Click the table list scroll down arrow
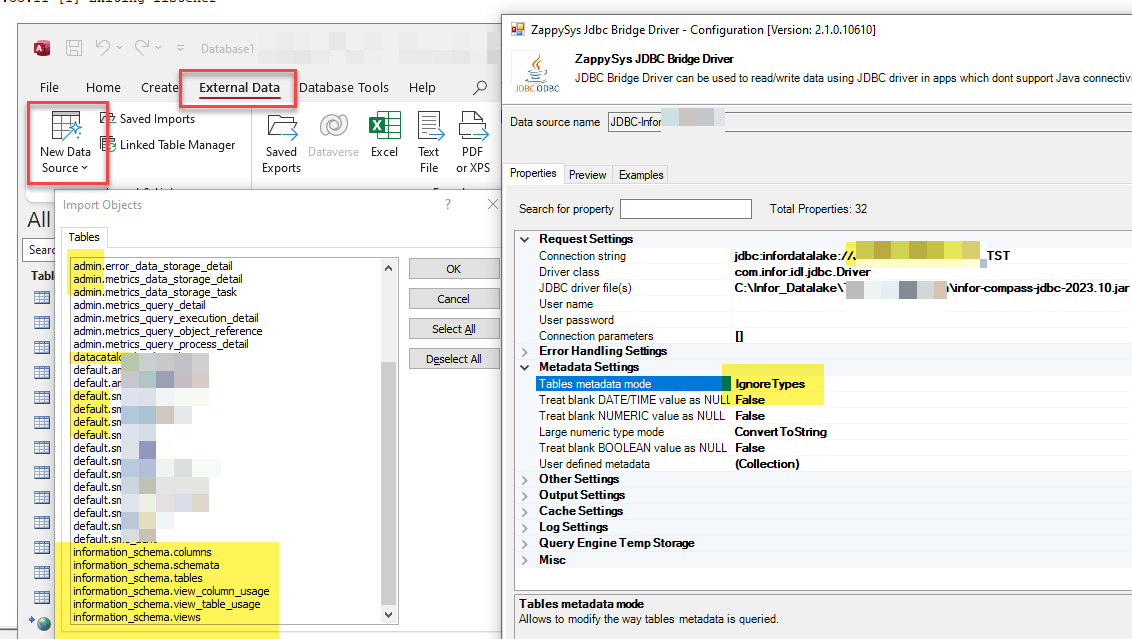This screenshot has width=1132, height=639. pyautogui.click(x=388, y=614)
